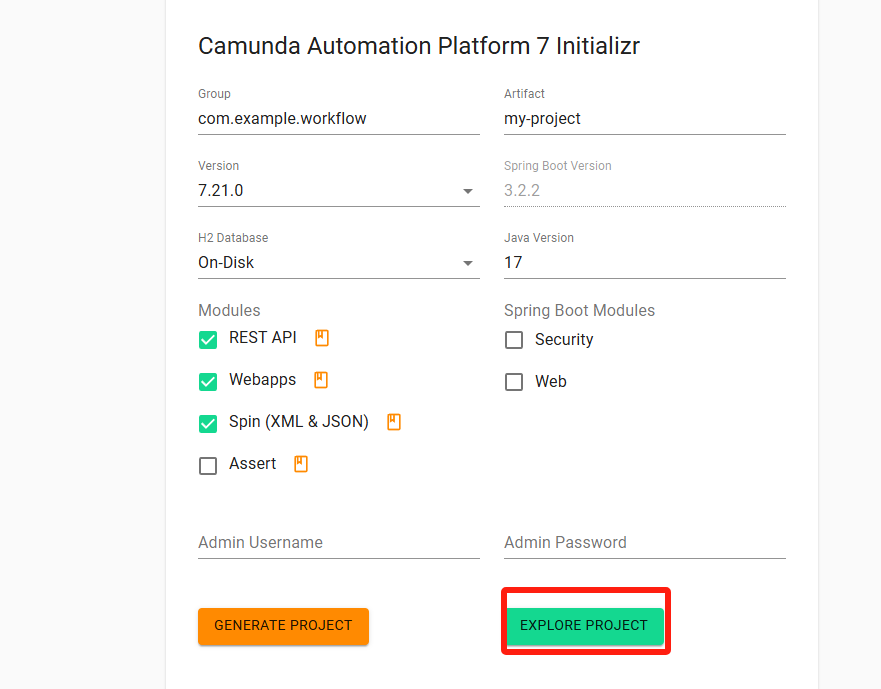Click the GENERATE PROJECT button

(x=283, y=626)
